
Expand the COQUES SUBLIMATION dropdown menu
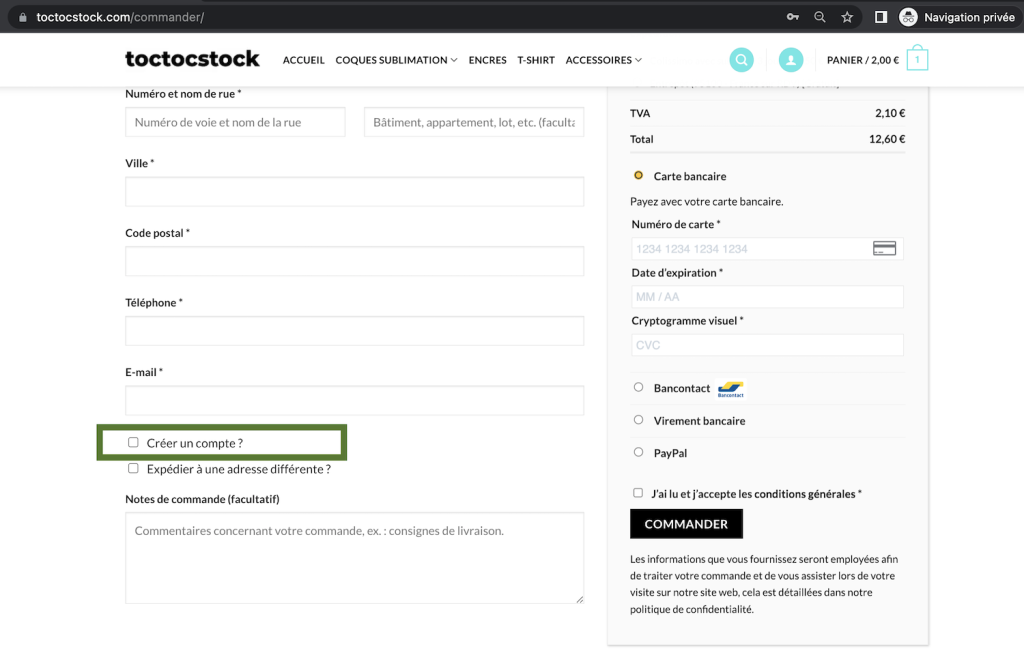(396, 60)
